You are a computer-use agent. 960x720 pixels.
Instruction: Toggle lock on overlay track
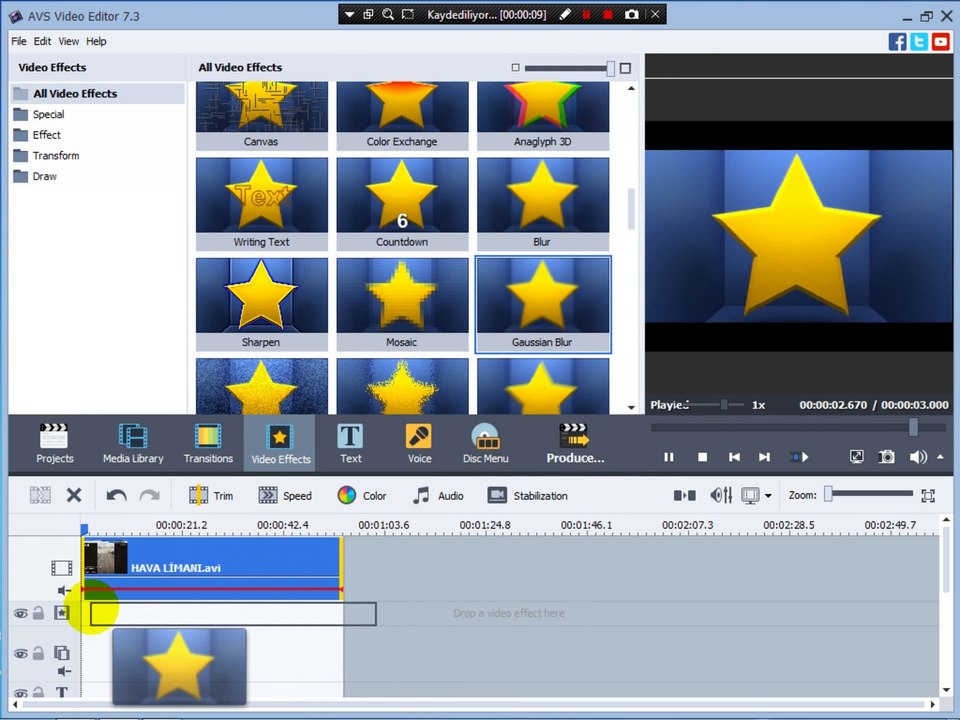(39, 653)
